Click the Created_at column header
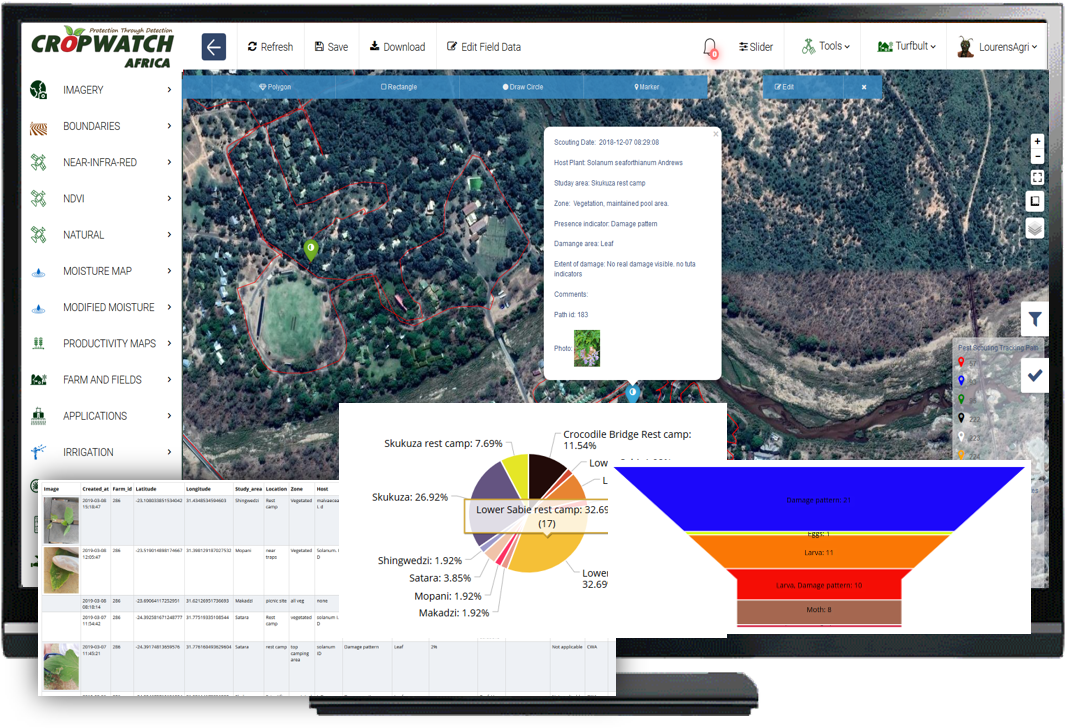The width and height of the screenshot is (1066, 728). [95, 489]
